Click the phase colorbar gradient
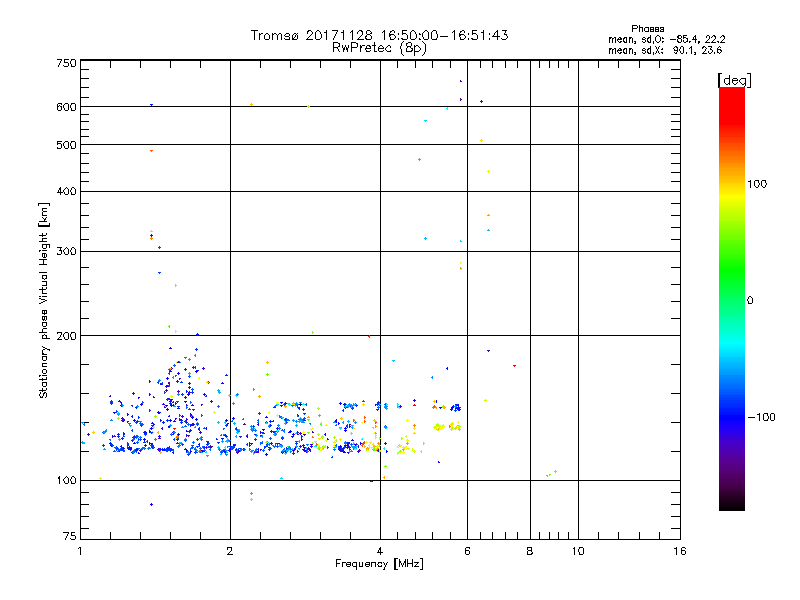Viewport: 800px width, 600px height. [x=732, y=298]
